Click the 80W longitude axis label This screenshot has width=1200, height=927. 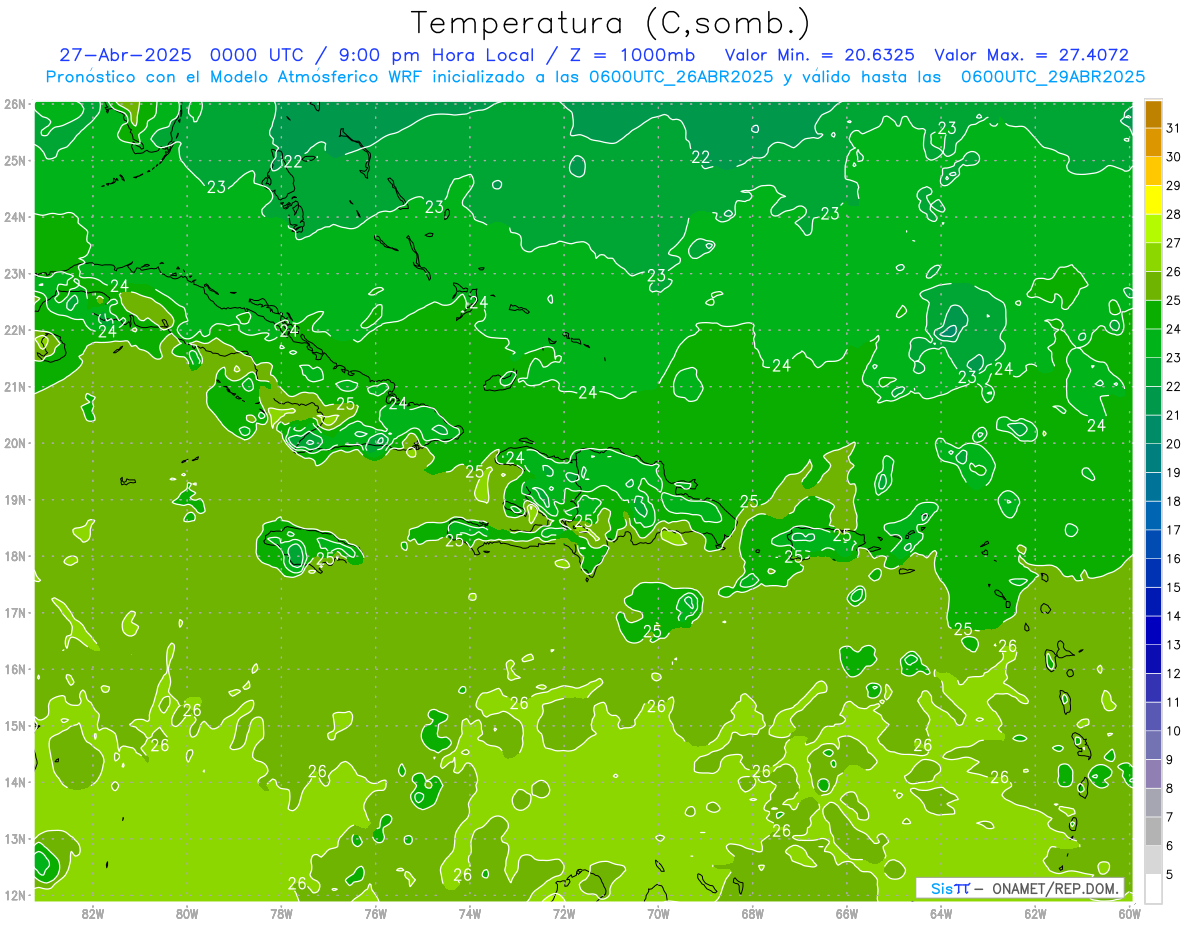pos(187,913)
